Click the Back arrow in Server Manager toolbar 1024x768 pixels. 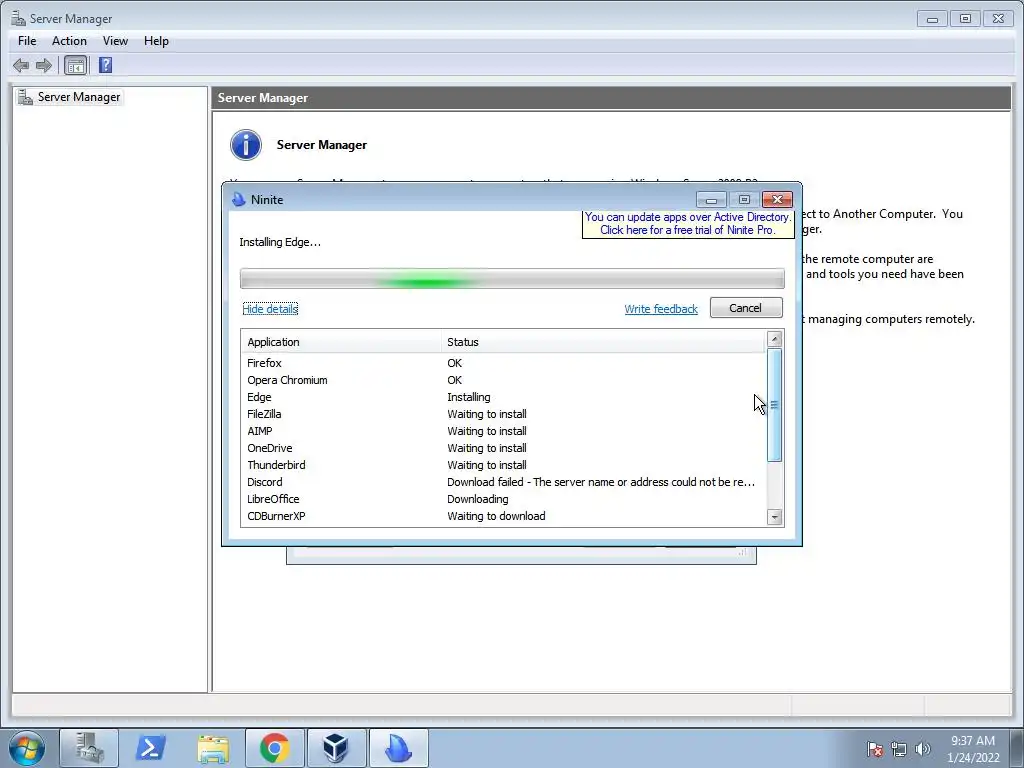click(x=21, y=65)
